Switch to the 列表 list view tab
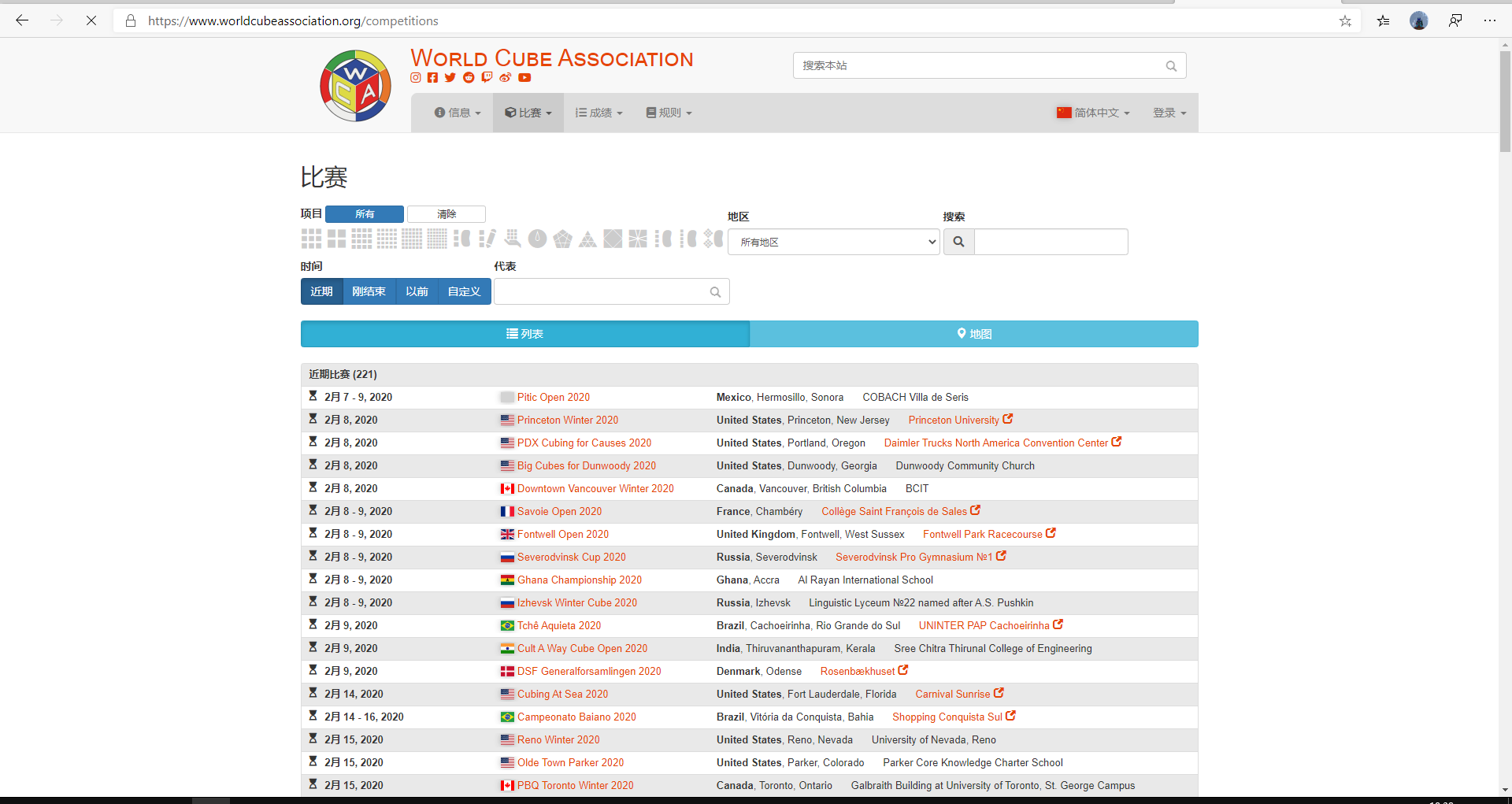Viewport: 1512px width, 804px height. 525,334
